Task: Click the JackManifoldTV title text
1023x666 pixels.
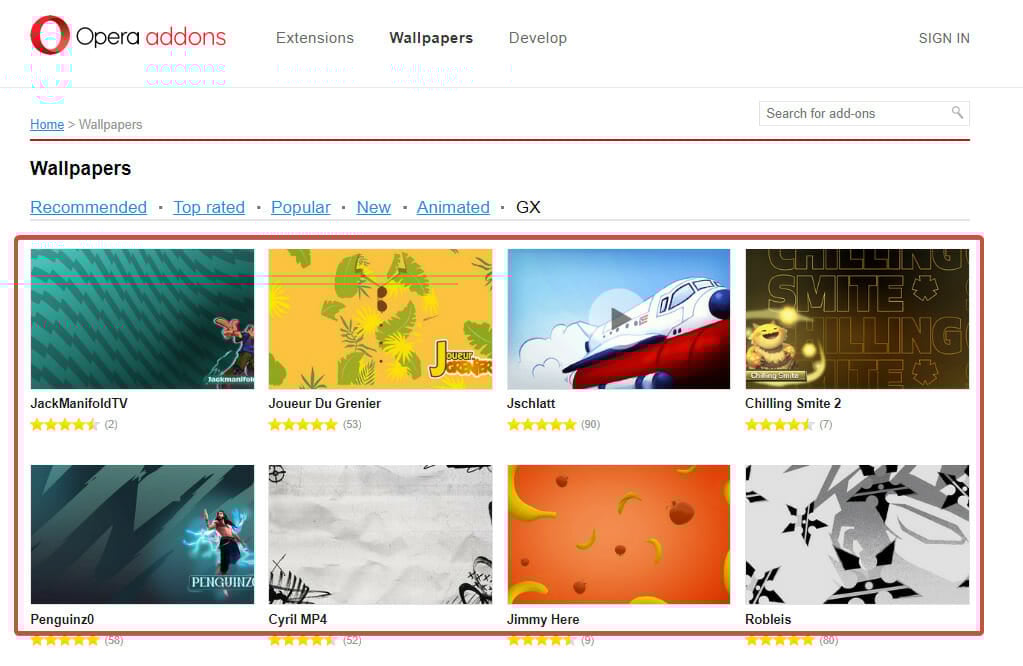Action: (79, 403)
